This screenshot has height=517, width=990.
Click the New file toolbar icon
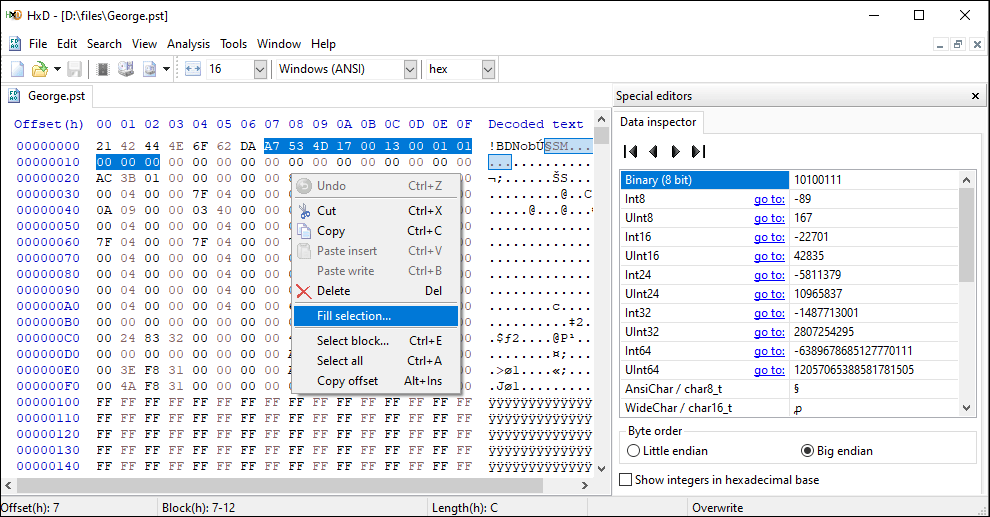(x=18, y=69)
